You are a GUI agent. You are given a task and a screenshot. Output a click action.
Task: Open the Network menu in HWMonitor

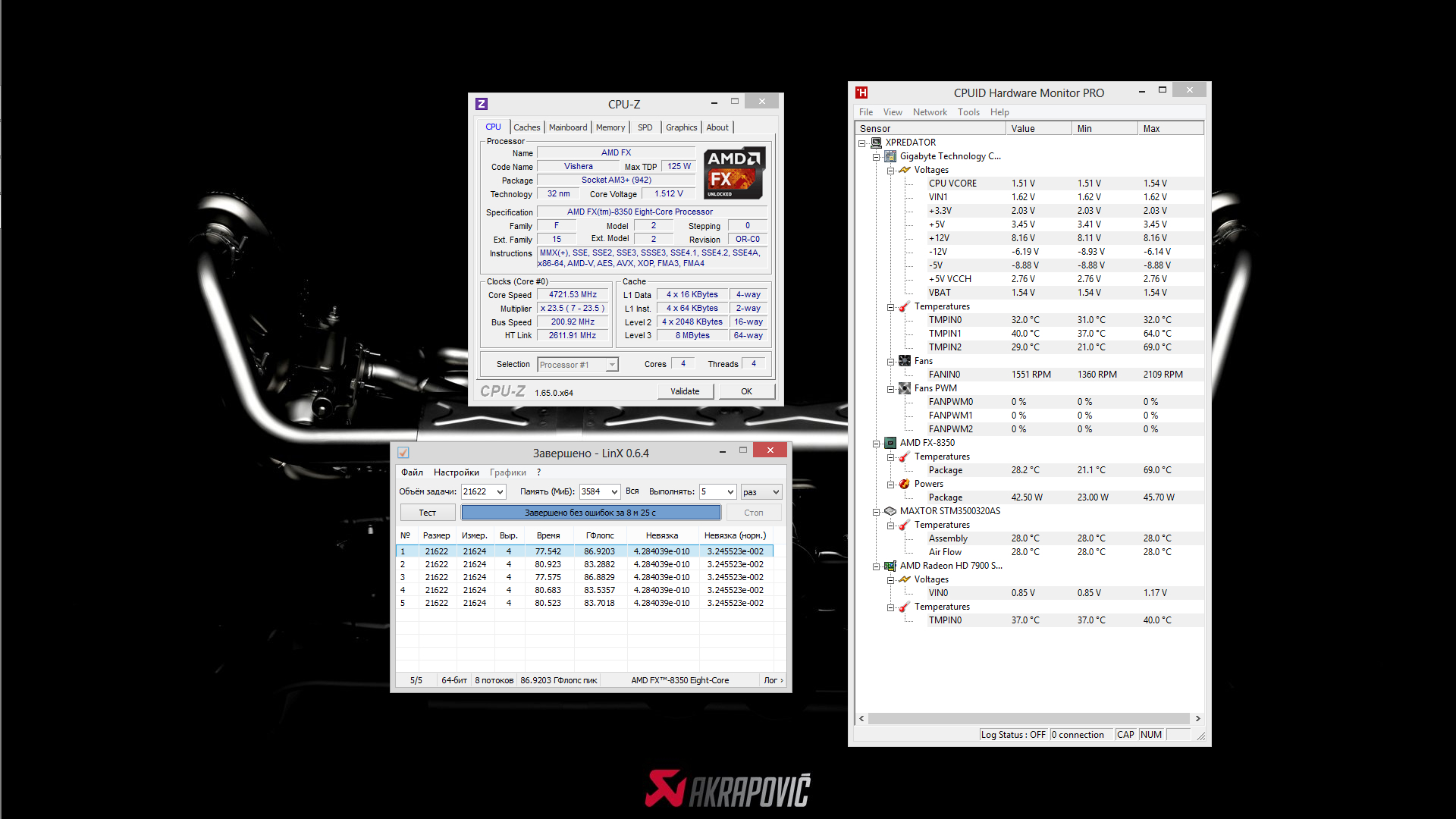tap(930, 112)
